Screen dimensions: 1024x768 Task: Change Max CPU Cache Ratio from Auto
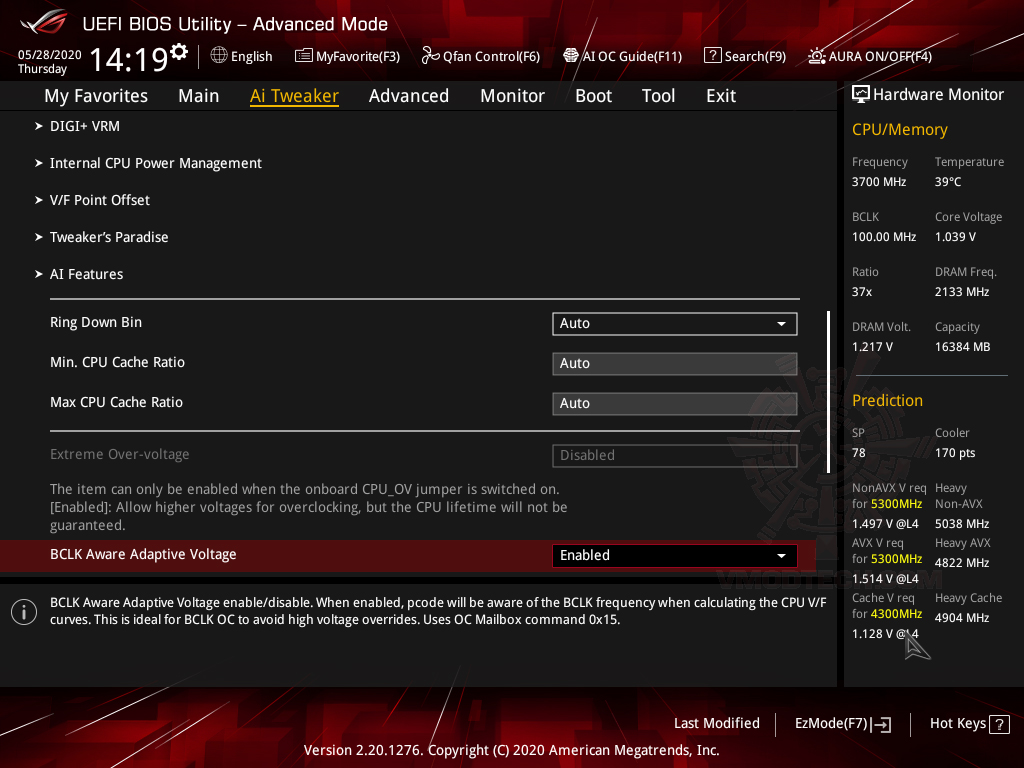click(674, 403)
